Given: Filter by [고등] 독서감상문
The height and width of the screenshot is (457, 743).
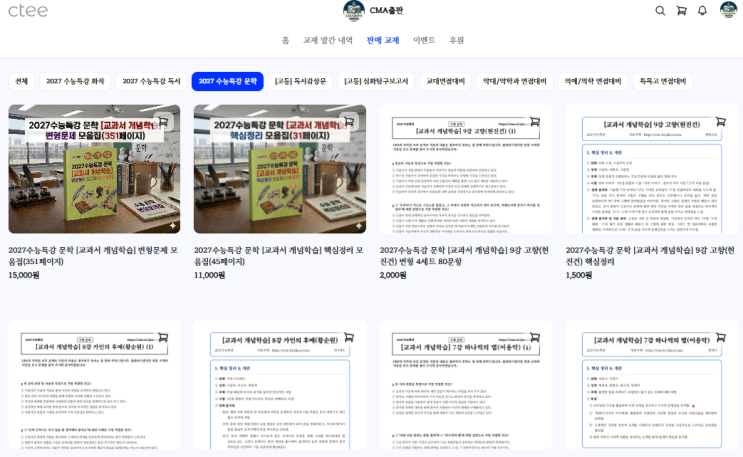Looking at the screenshot, I should [x=300, y=82].
